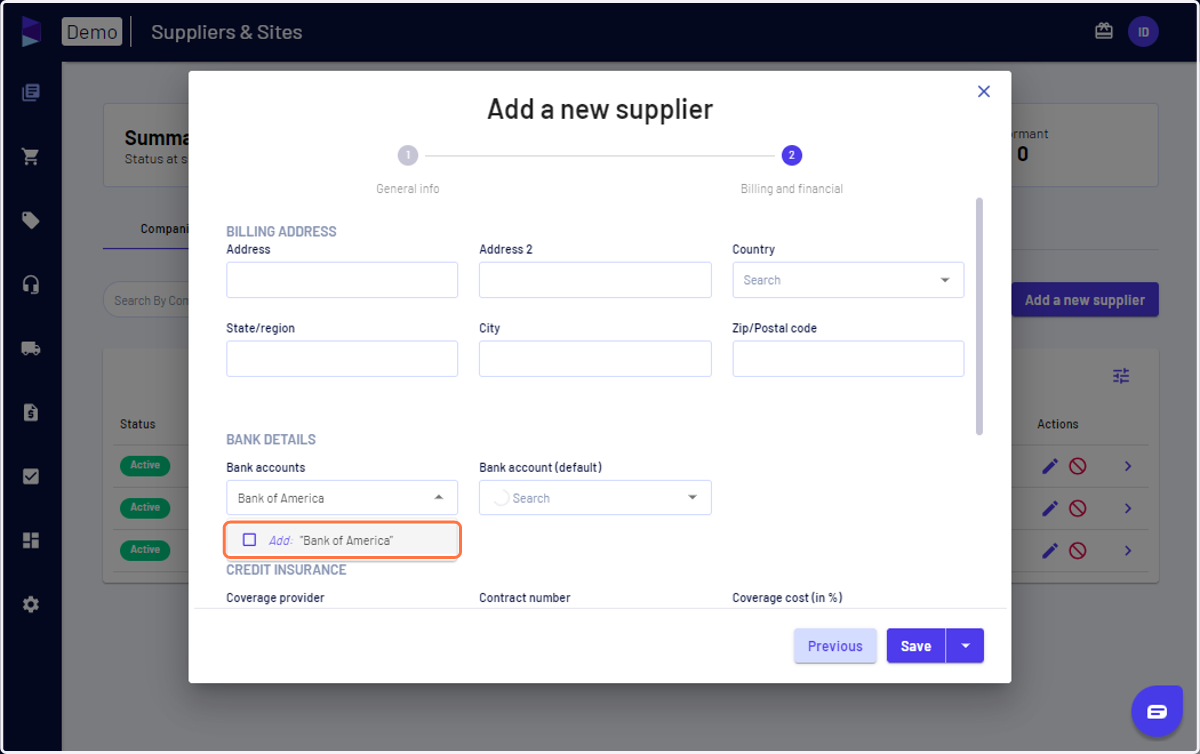This screenshot has height=754, width=1200.
Task: Open the delivery truck icon in the sidebar
Action: pyautogui.click(x=31, y=349)
